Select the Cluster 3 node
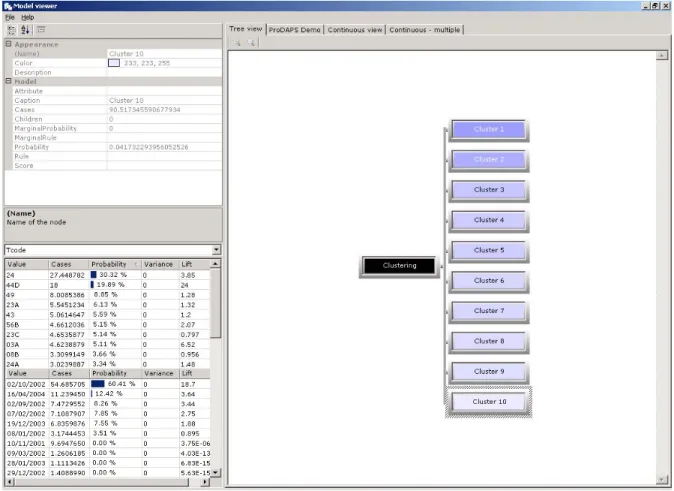The width and height of the screenshot is (674, 491). click(489, 190)
